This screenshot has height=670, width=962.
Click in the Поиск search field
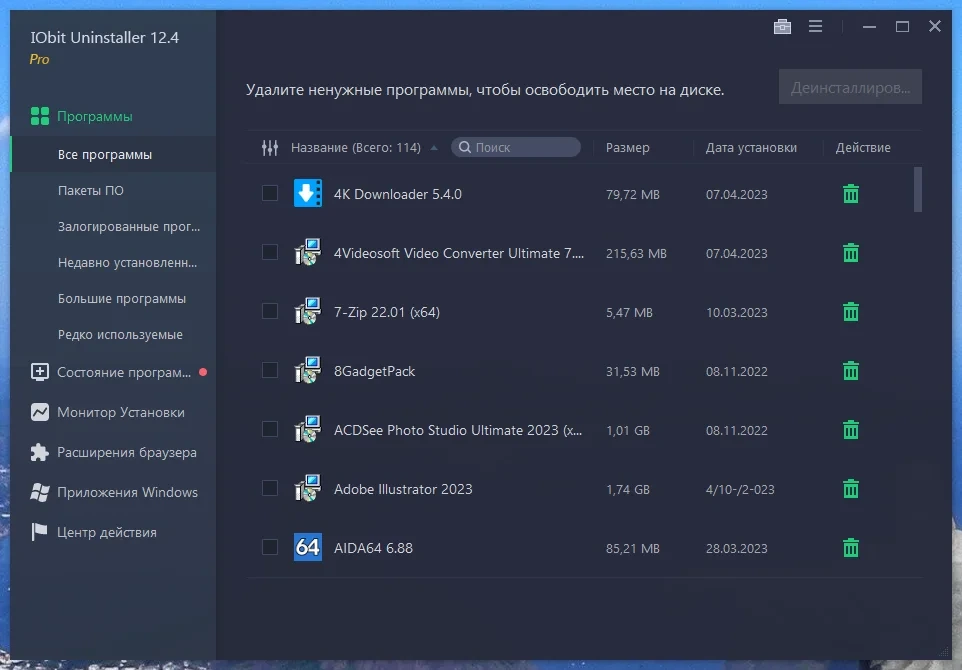[x=515, y=147]
